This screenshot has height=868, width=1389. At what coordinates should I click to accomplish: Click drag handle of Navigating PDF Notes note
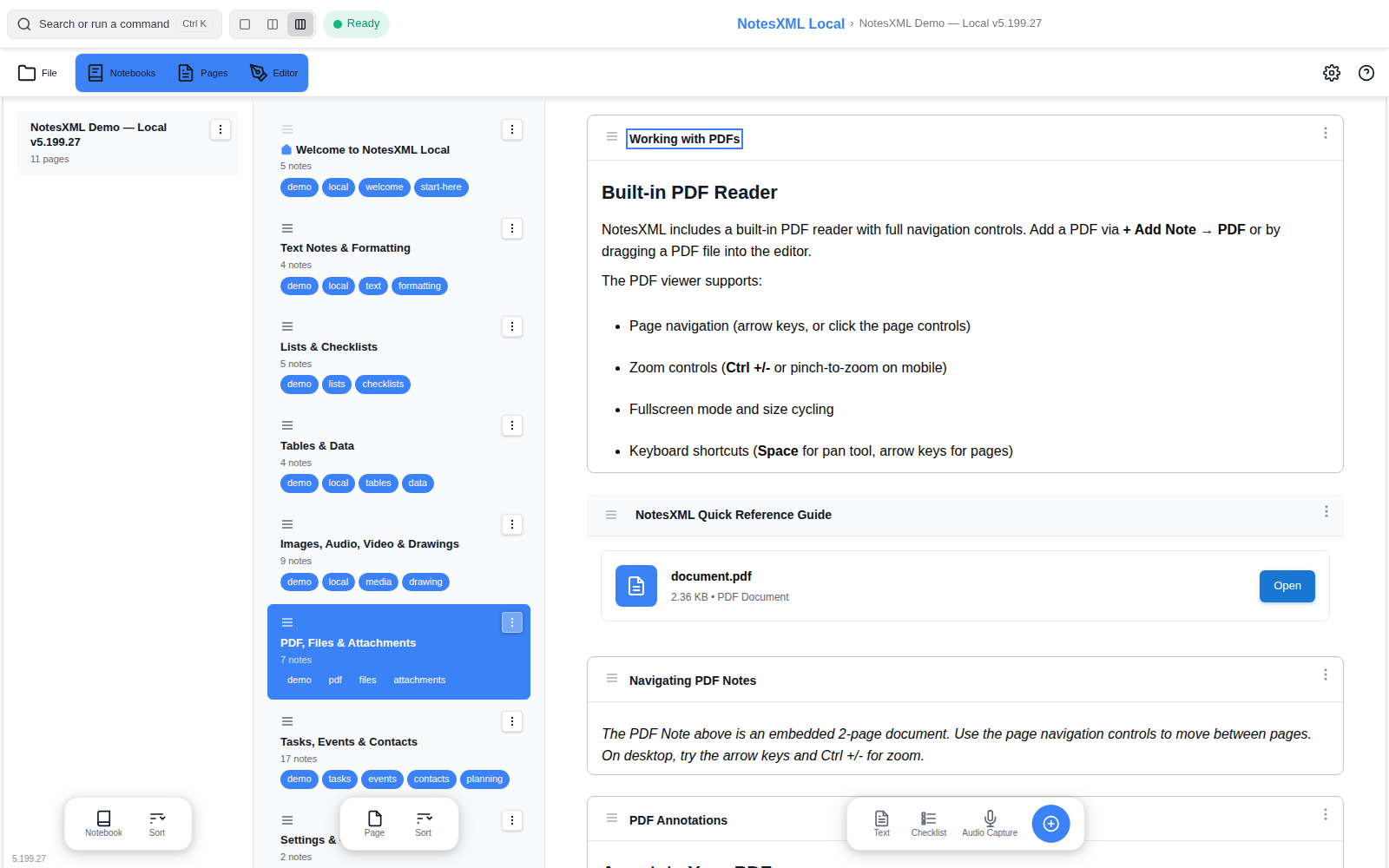pos(612,678)
